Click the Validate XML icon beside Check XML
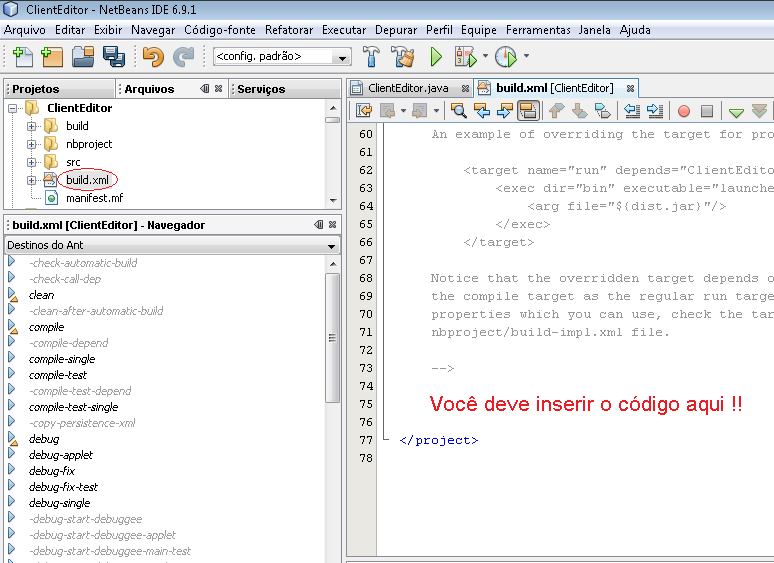This screenshot has height=563, width=774. [759, 111]
